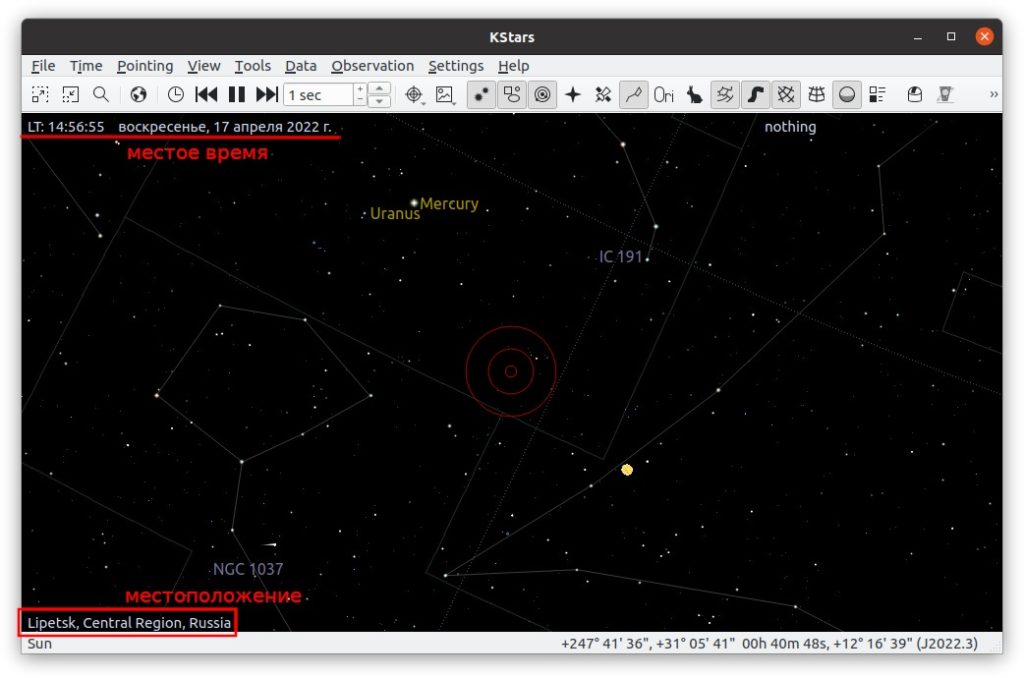Viewport: 1024px width, 678px height.
Task: Click the Zoom In toolbar icon
Action: [x=40, y=95]
